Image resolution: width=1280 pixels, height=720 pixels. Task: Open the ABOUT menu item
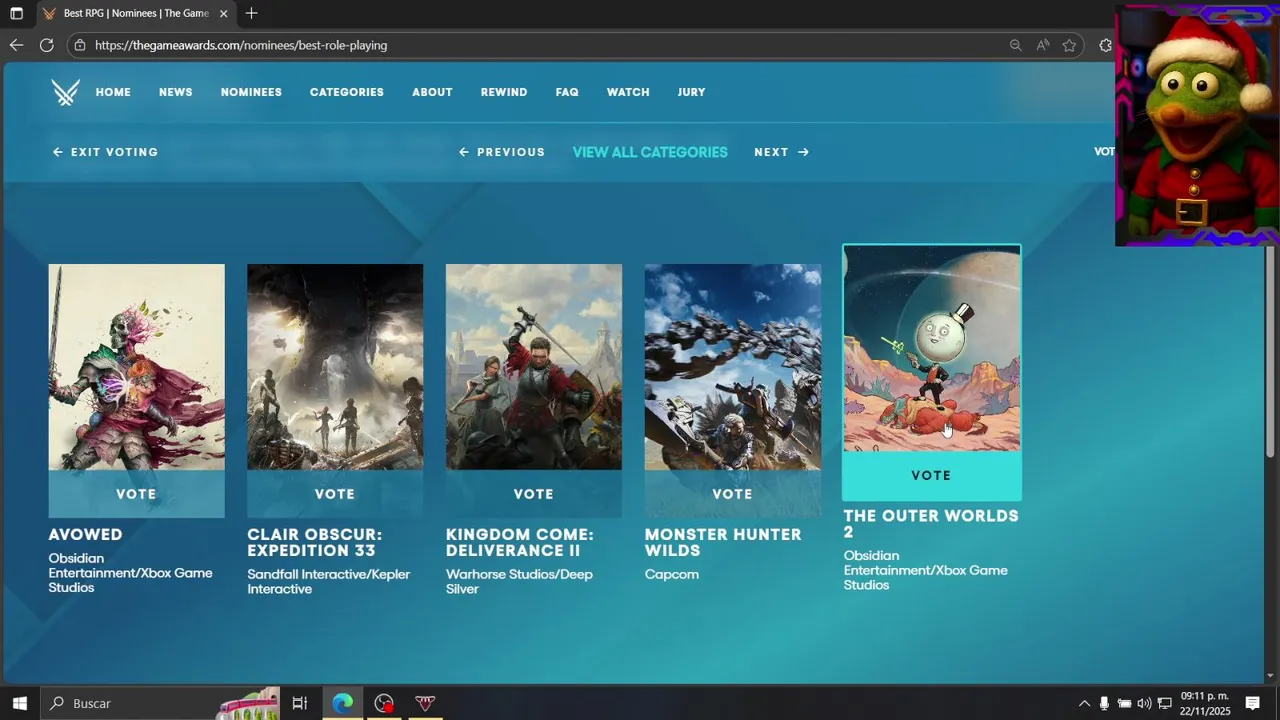point(432,92)
